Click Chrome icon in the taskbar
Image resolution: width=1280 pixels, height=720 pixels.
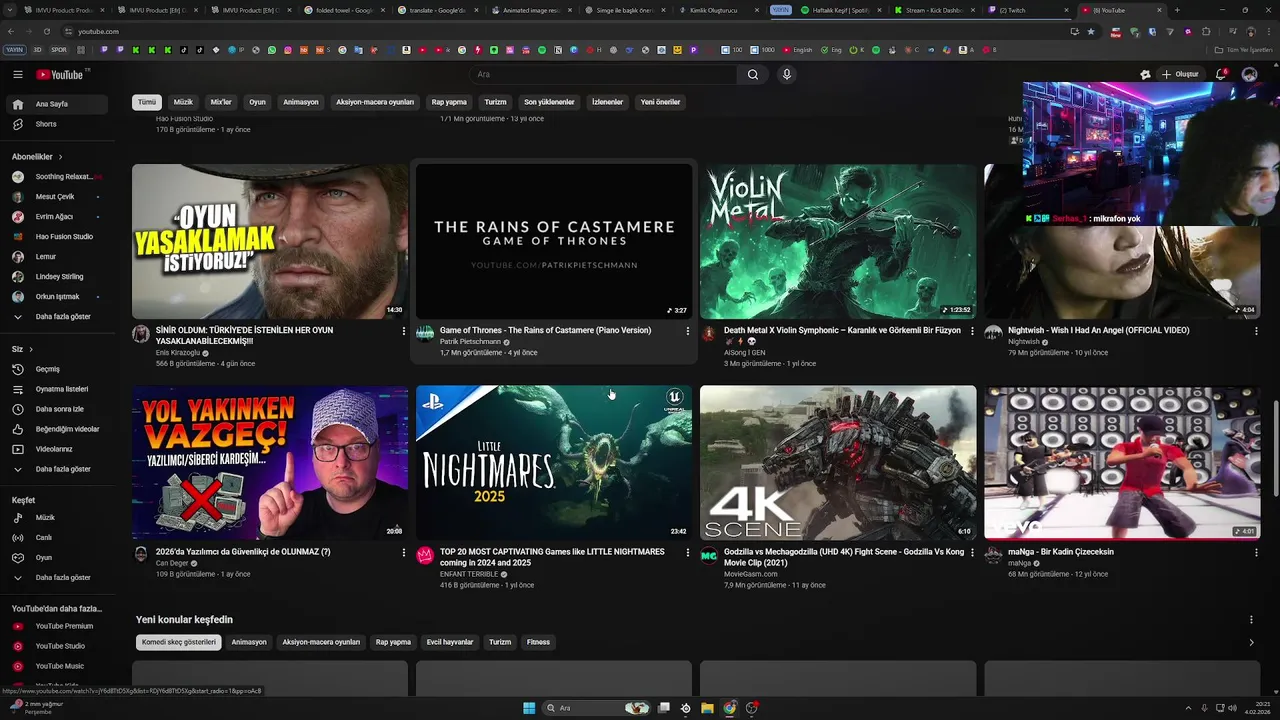coord(729,708)
